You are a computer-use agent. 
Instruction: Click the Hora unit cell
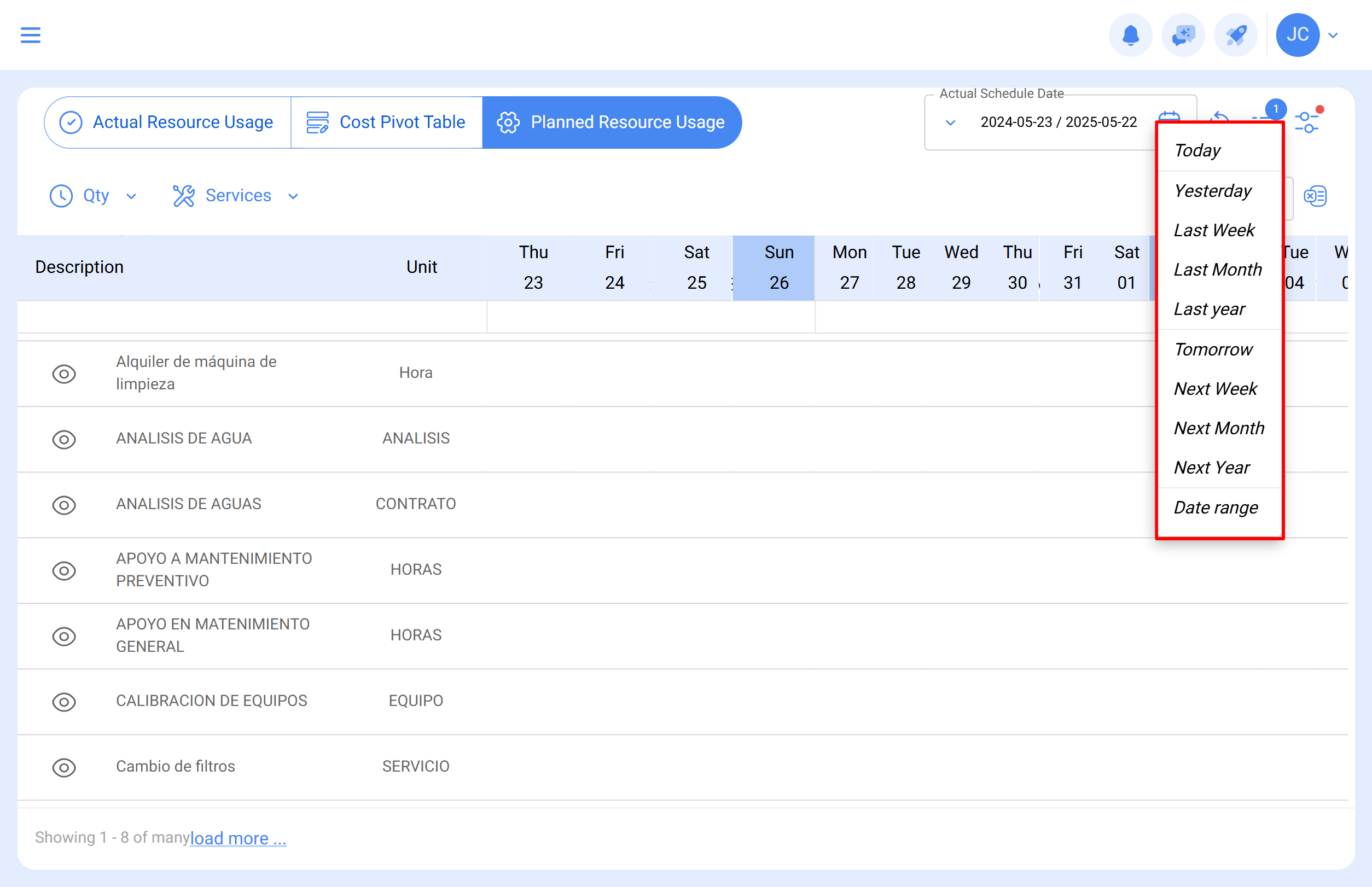(415, 372)
